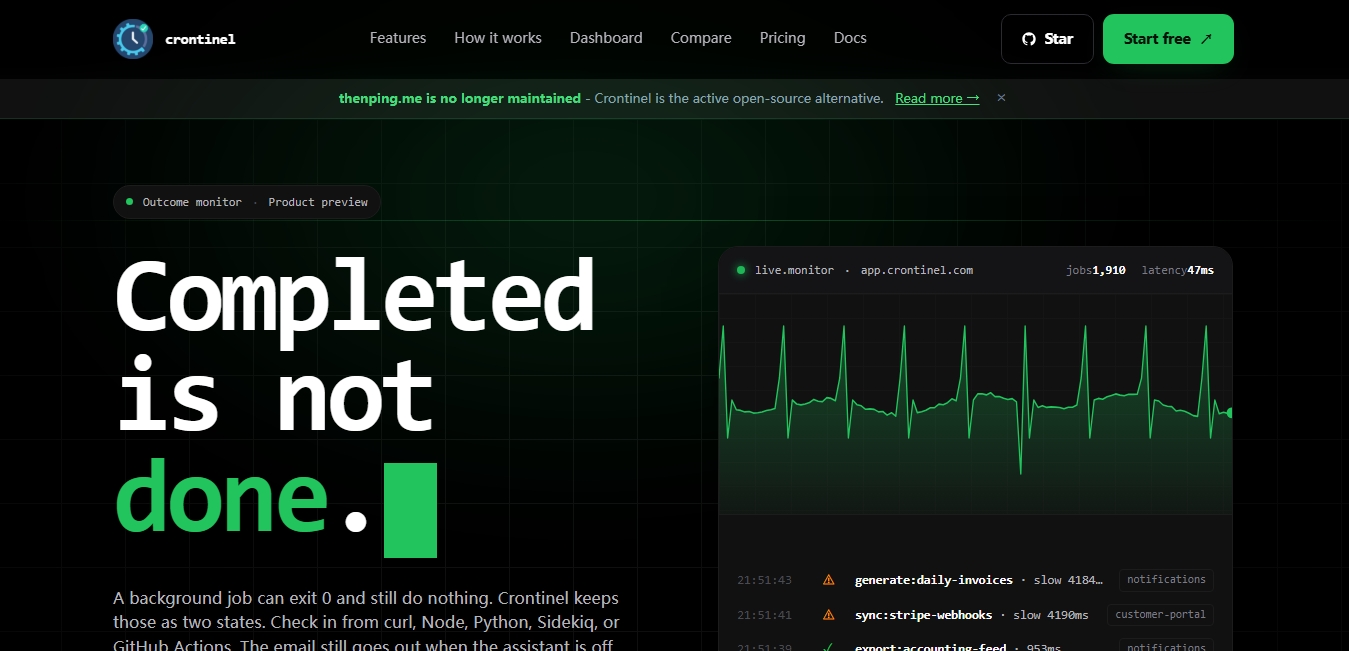This screenshot has height=651, width=1349.
Task: Click the 'thenping.me is no longer maintained' text
Action: [460, 98]
